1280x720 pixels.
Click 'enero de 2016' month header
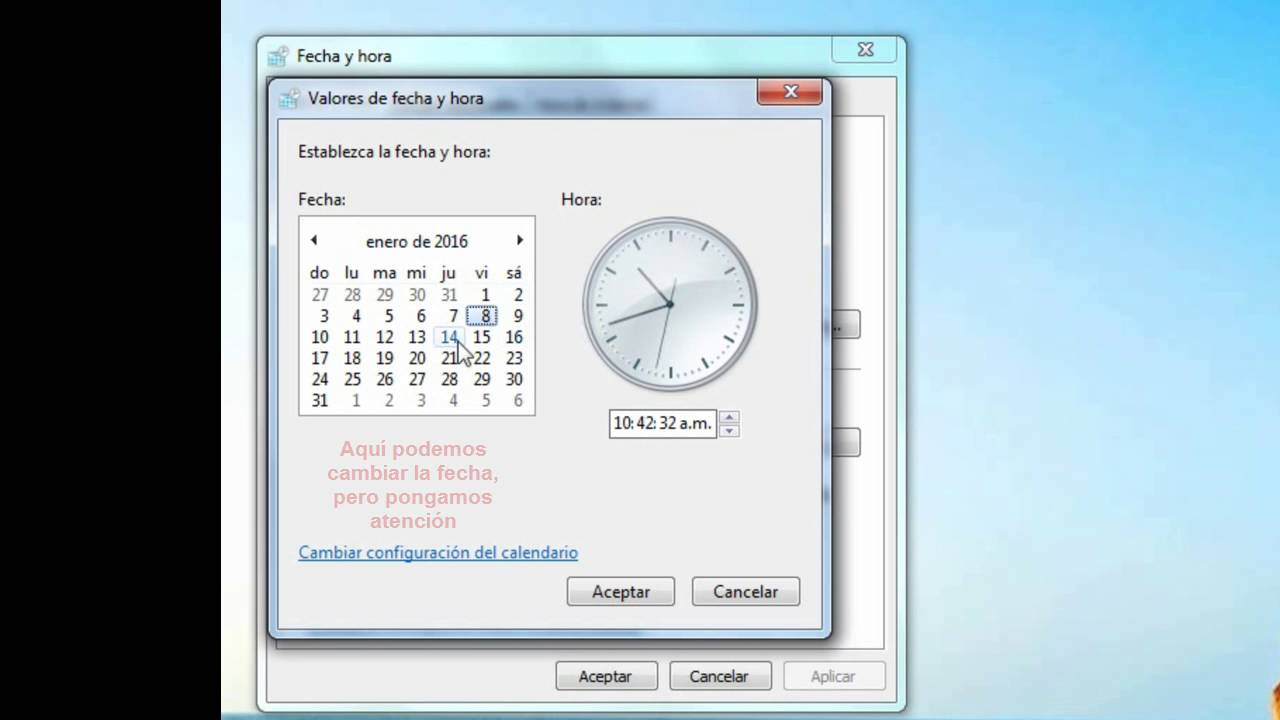click(x=417, y=241)
